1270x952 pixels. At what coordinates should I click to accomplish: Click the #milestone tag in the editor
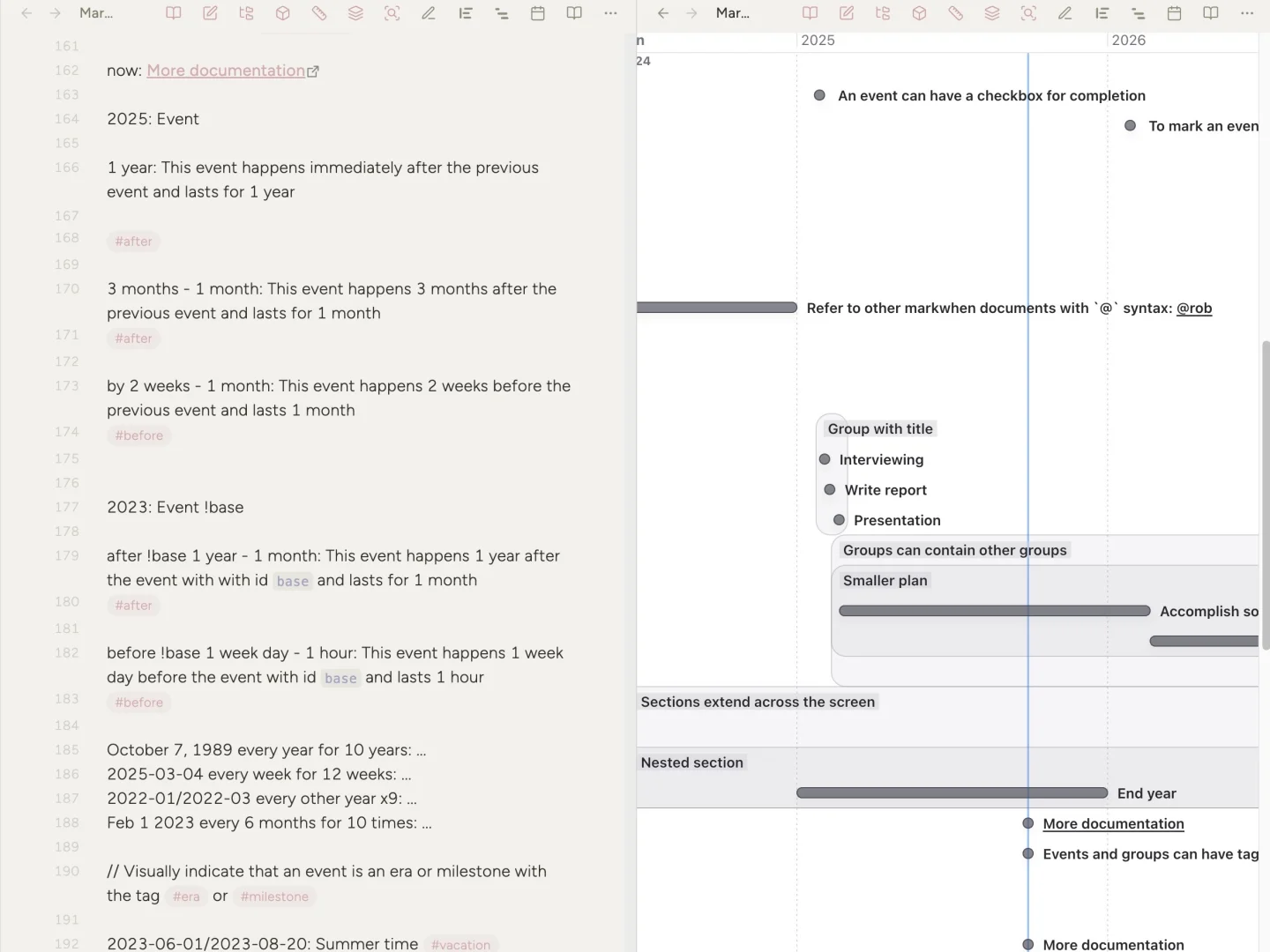tap(274, 896)
